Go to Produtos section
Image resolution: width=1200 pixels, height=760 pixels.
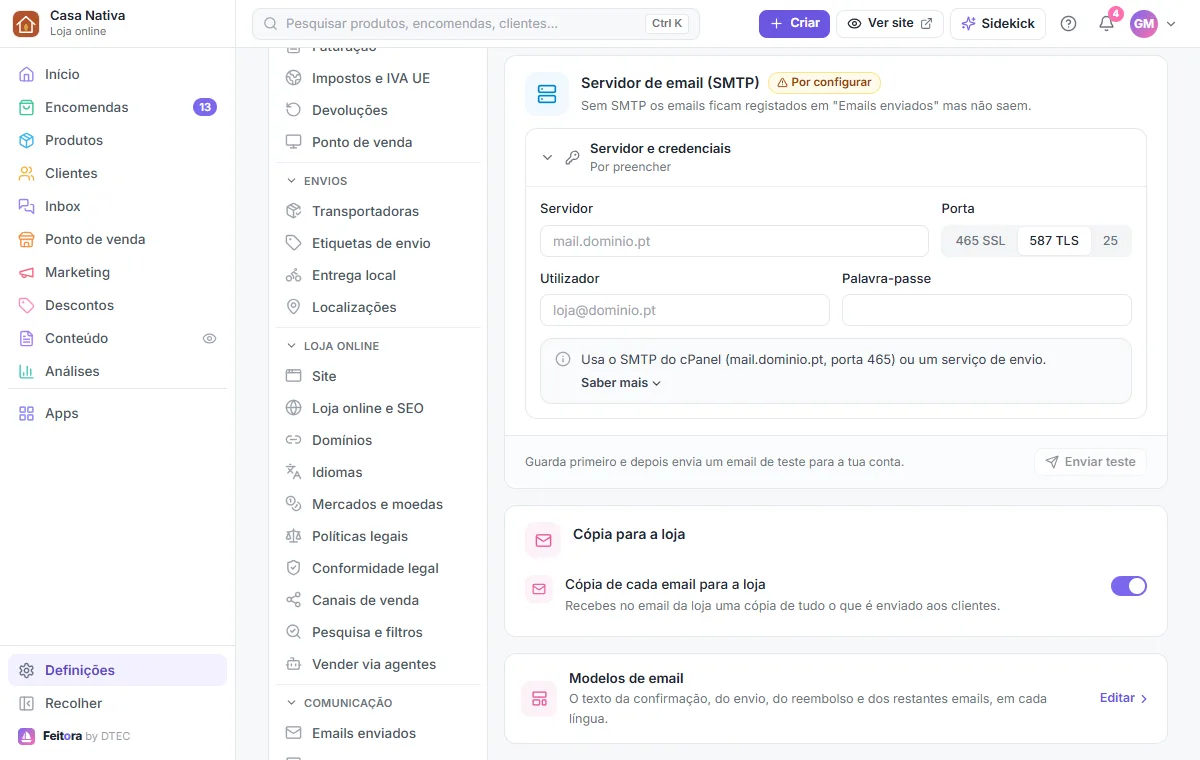[x=117, y=140]
